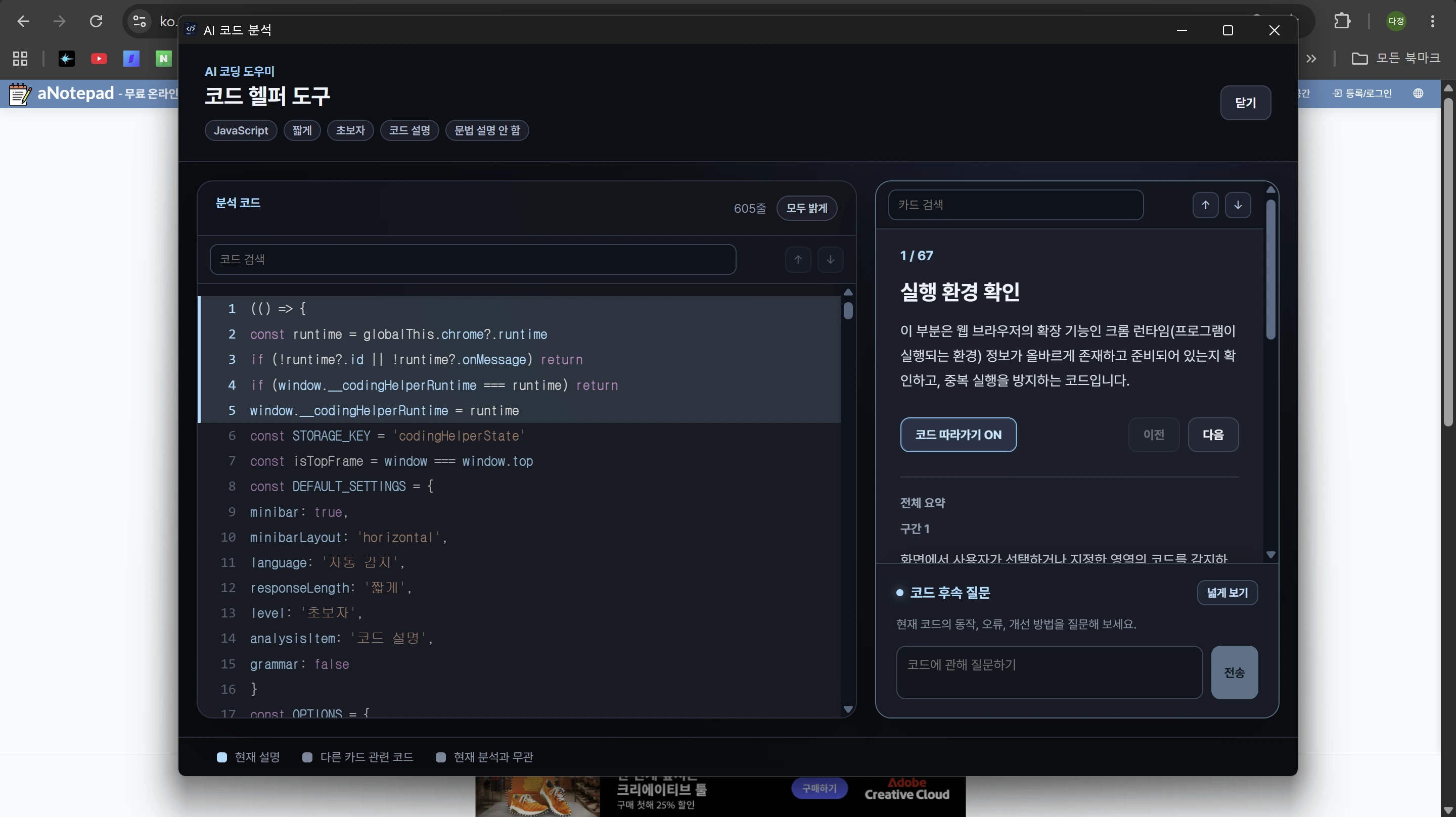Focus the 코드 검색 input field
The width and height of the screenshot is (1456, 817).
(473, 259)
